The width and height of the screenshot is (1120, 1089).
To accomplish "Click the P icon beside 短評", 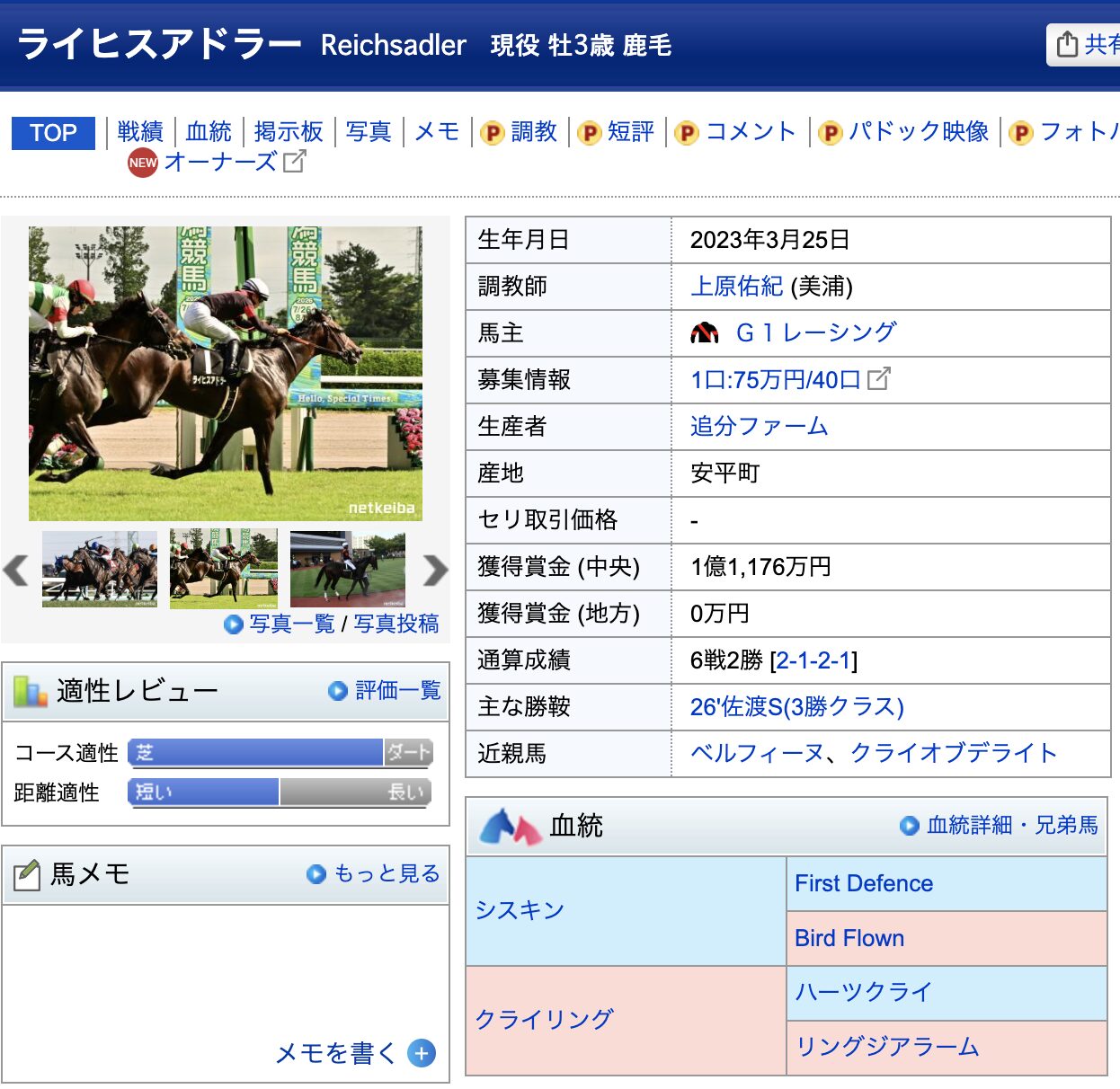I will (x=589, y=133).
